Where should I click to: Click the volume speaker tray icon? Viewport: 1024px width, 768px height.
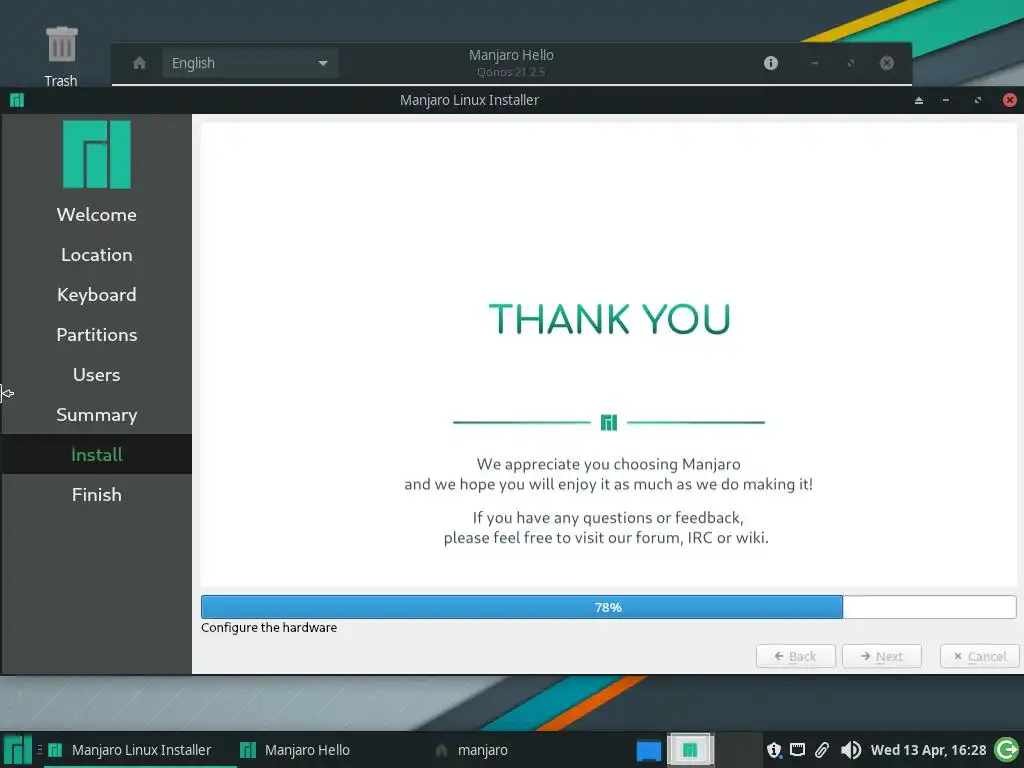coord(850,750)
